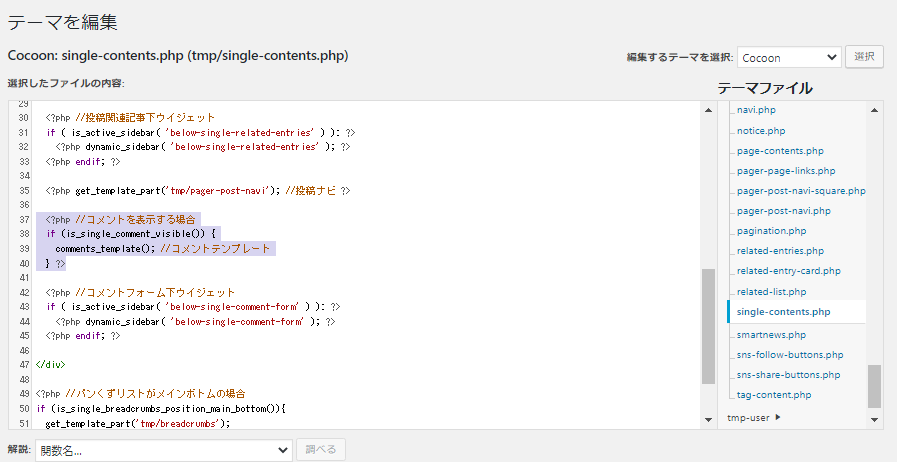The width and height of the screenshot is (897, 462).
Task: Select page-contents.php theme file
Action: (x=779, y=150)
